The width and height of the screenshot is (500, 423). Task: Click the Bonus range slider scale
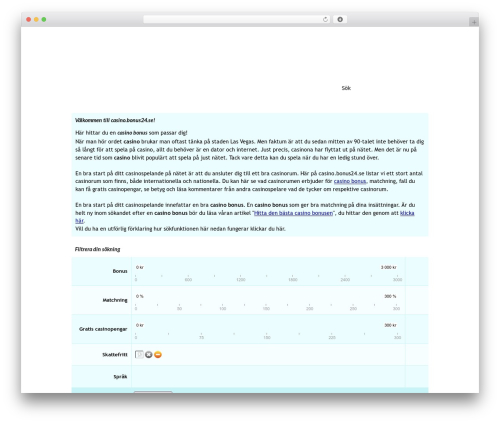tap(268, 278)
